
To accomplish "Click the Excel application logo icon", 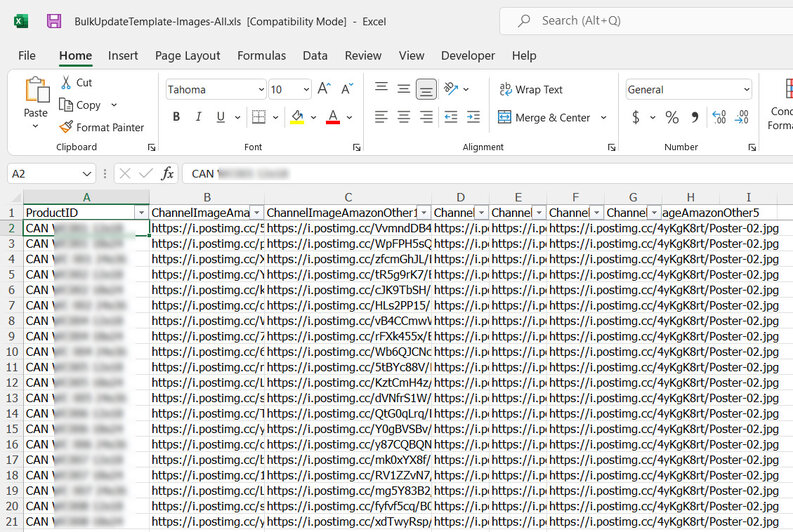I will click(x=21, y=21).
